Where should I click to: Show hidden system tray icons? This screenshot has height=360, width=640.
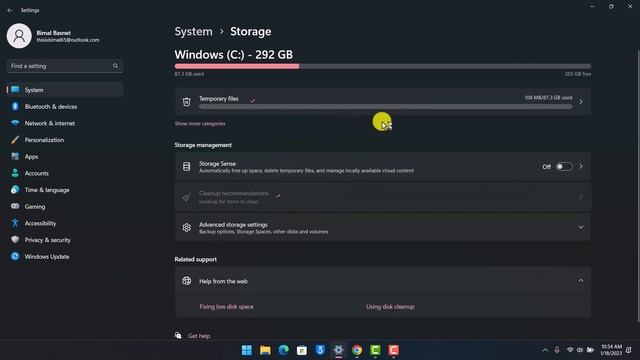(x=545, y=350)
